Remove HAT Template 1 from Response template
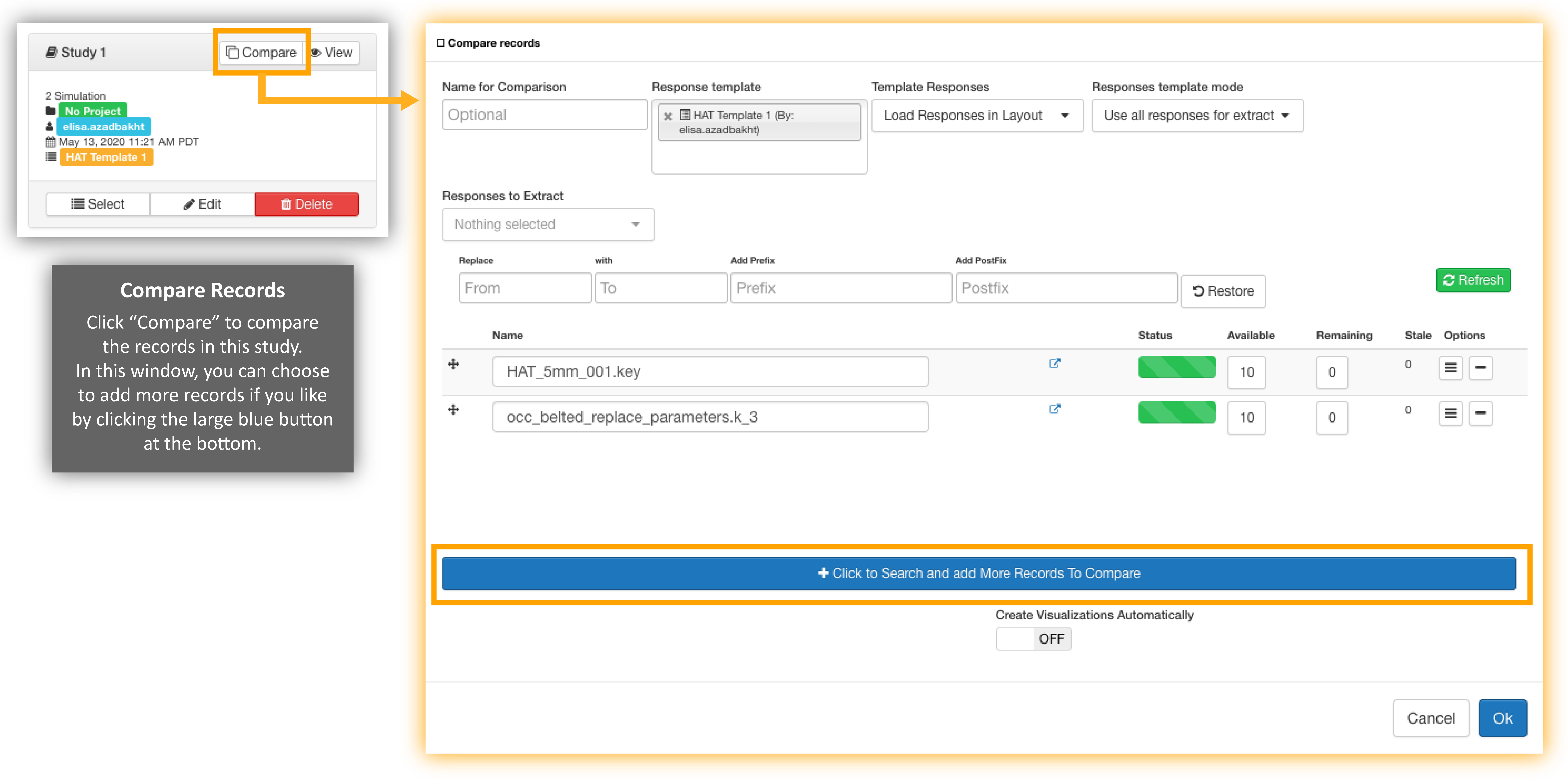1568x779 pixels. (x=668, y=116)
